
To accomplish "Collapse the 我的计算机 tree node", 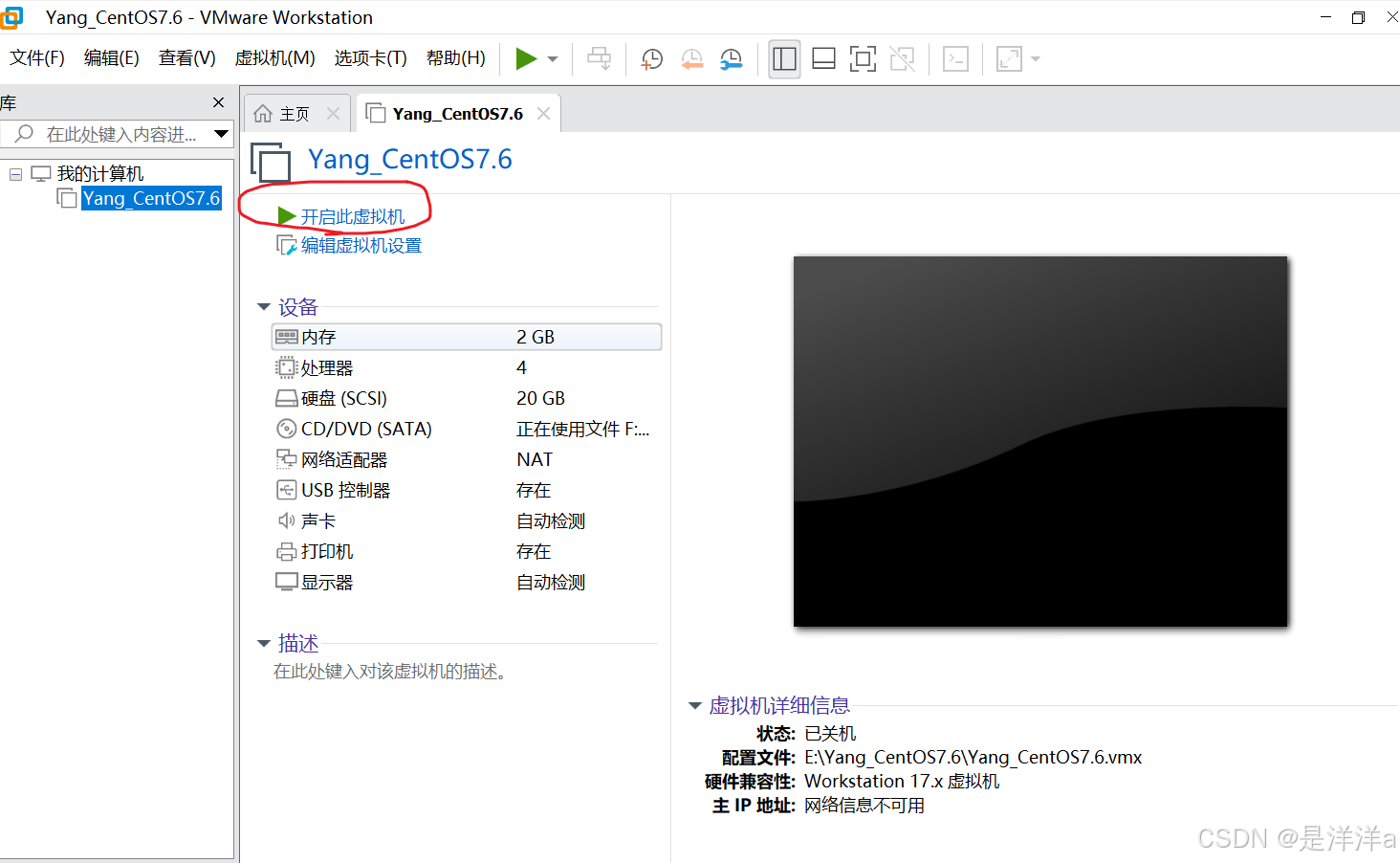I will 15,174.
